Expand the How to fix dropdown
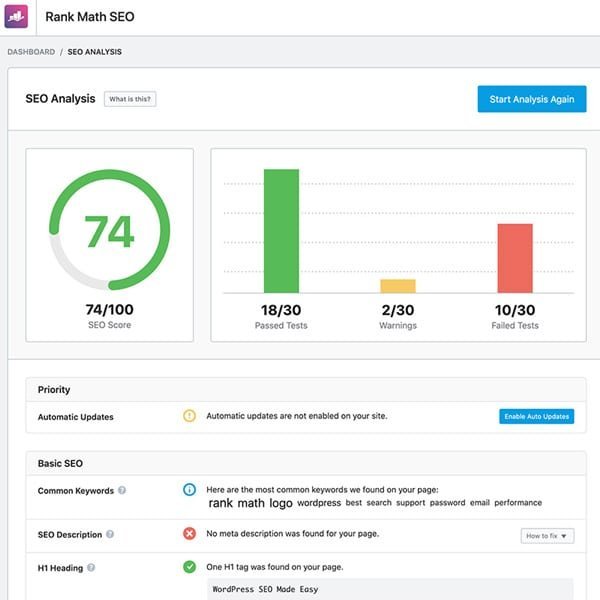The image size is (600, 600). pos(547,536)
